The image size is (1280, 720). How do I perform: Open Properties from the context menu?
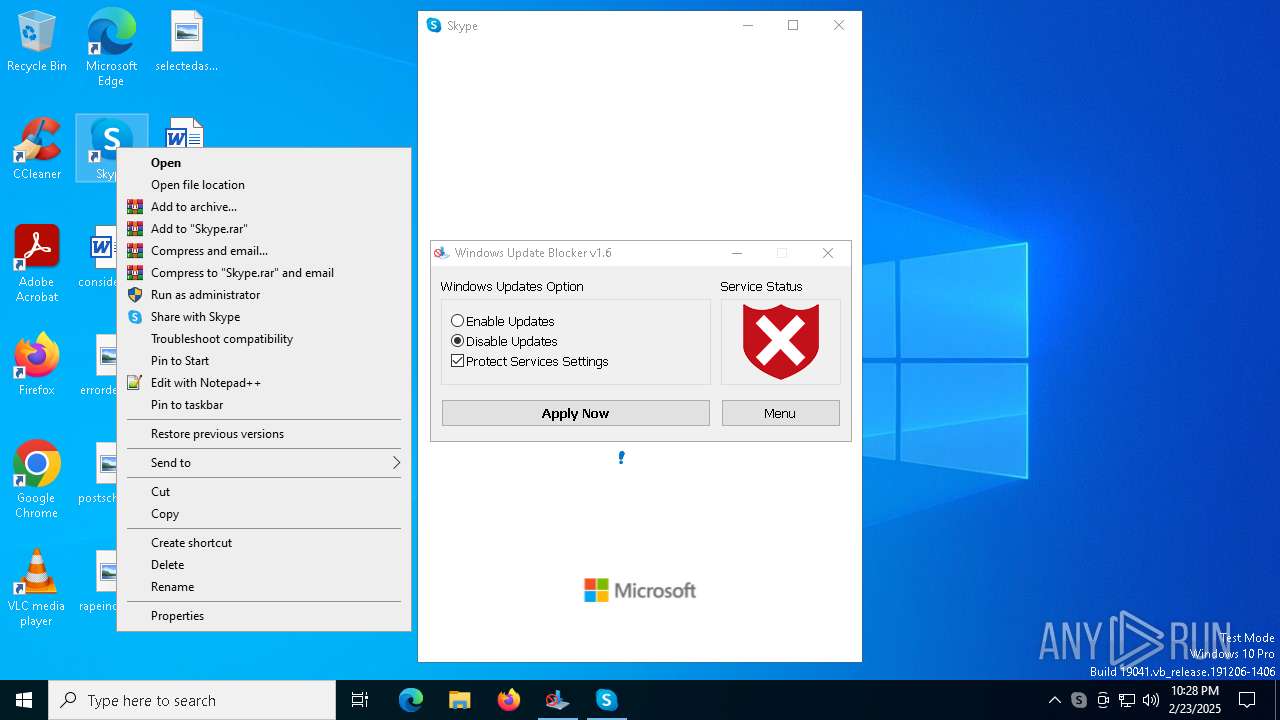[264, 616]
